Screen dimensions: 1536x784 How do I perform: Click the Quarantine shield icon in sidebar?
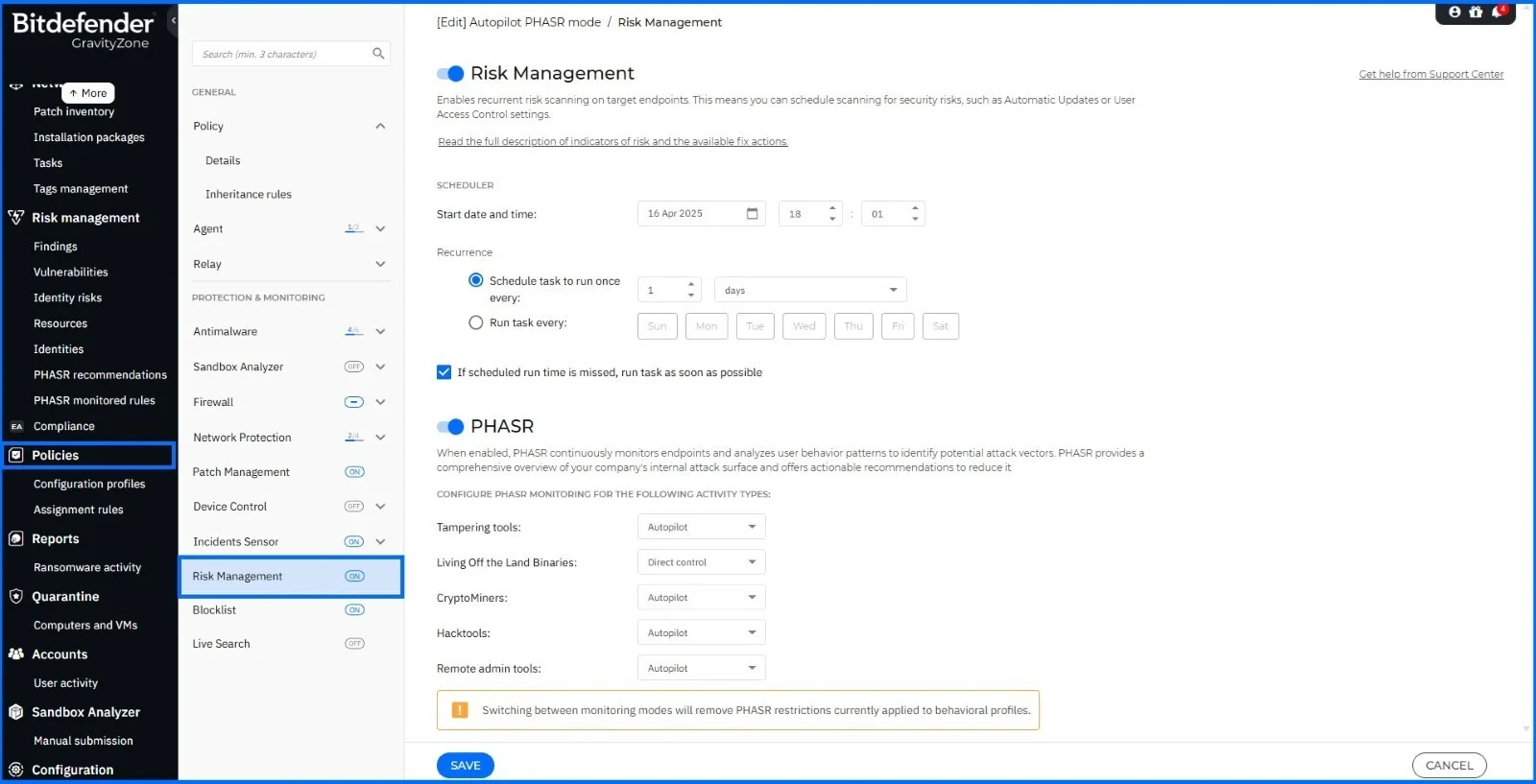[16, 596]
